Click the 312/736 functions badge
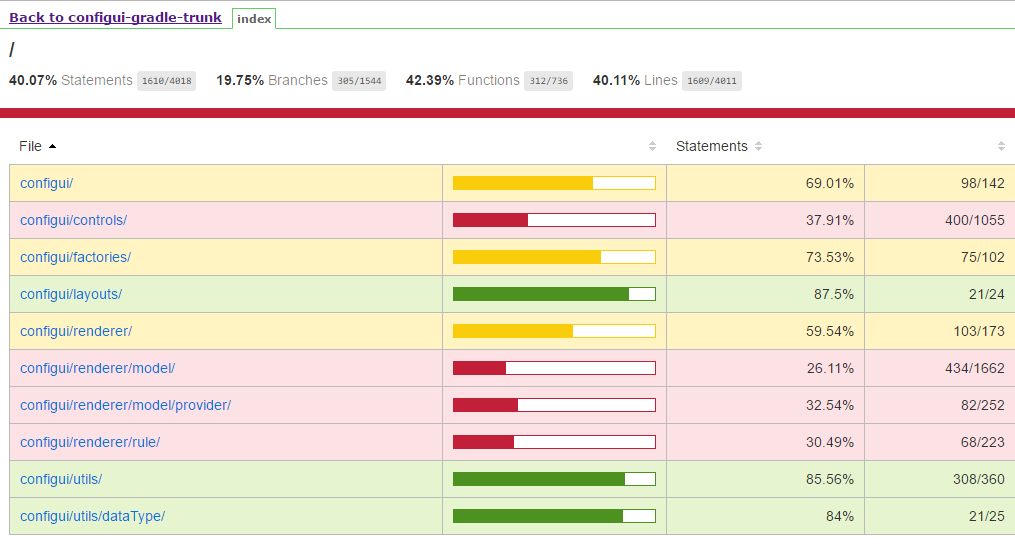This screenshot has height=557, width=1015. click(548, 81)
